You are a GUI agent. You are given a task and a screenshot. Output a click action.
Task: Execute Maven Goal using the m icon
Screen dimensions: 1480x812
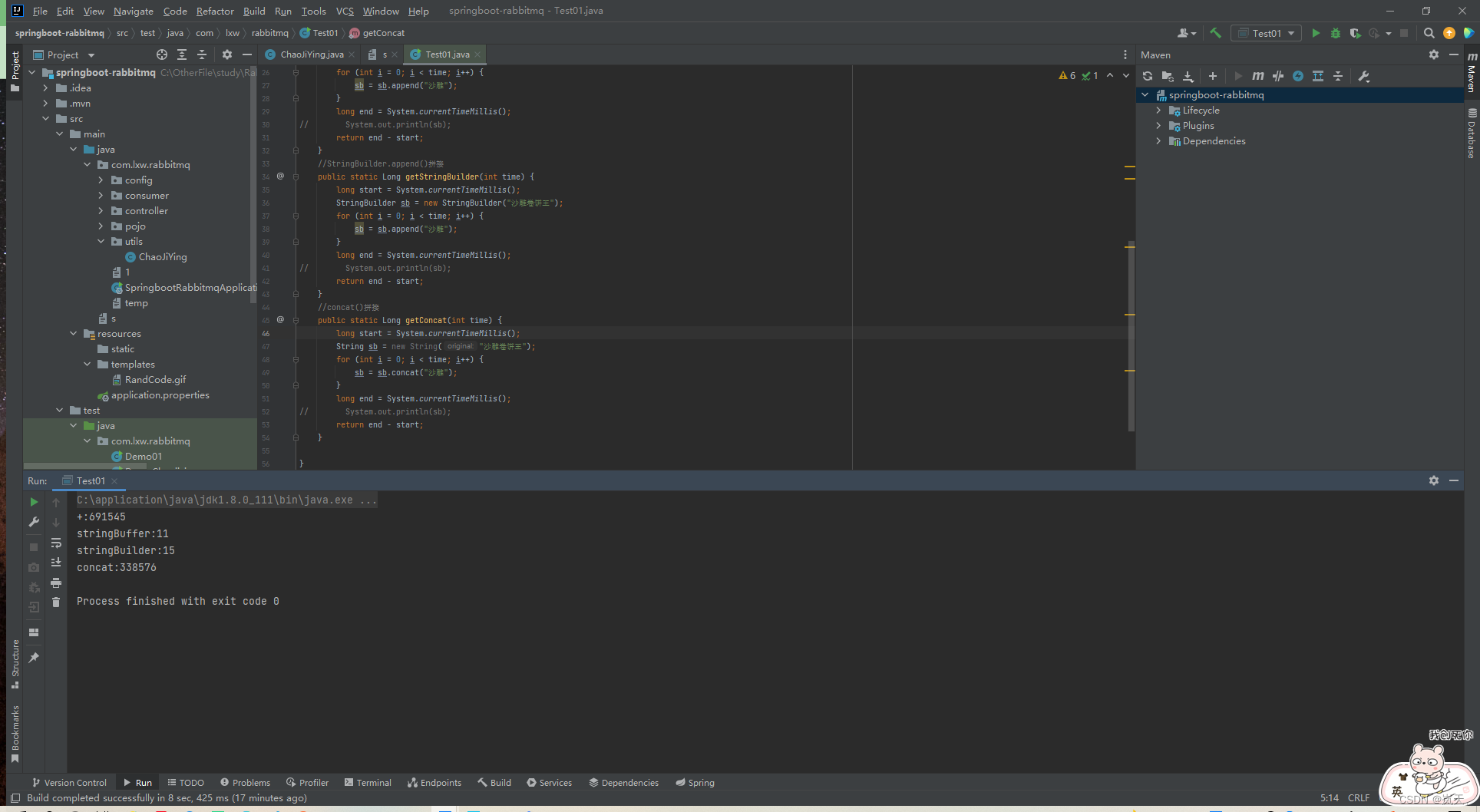click(1258, 76)
